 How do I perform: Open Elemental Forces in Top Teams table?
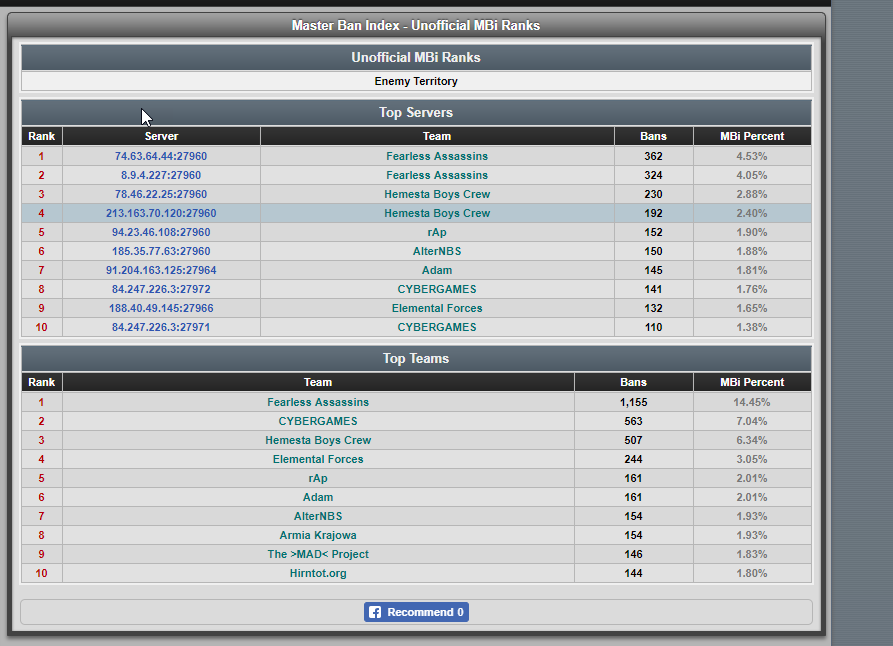tap(318, 459)
